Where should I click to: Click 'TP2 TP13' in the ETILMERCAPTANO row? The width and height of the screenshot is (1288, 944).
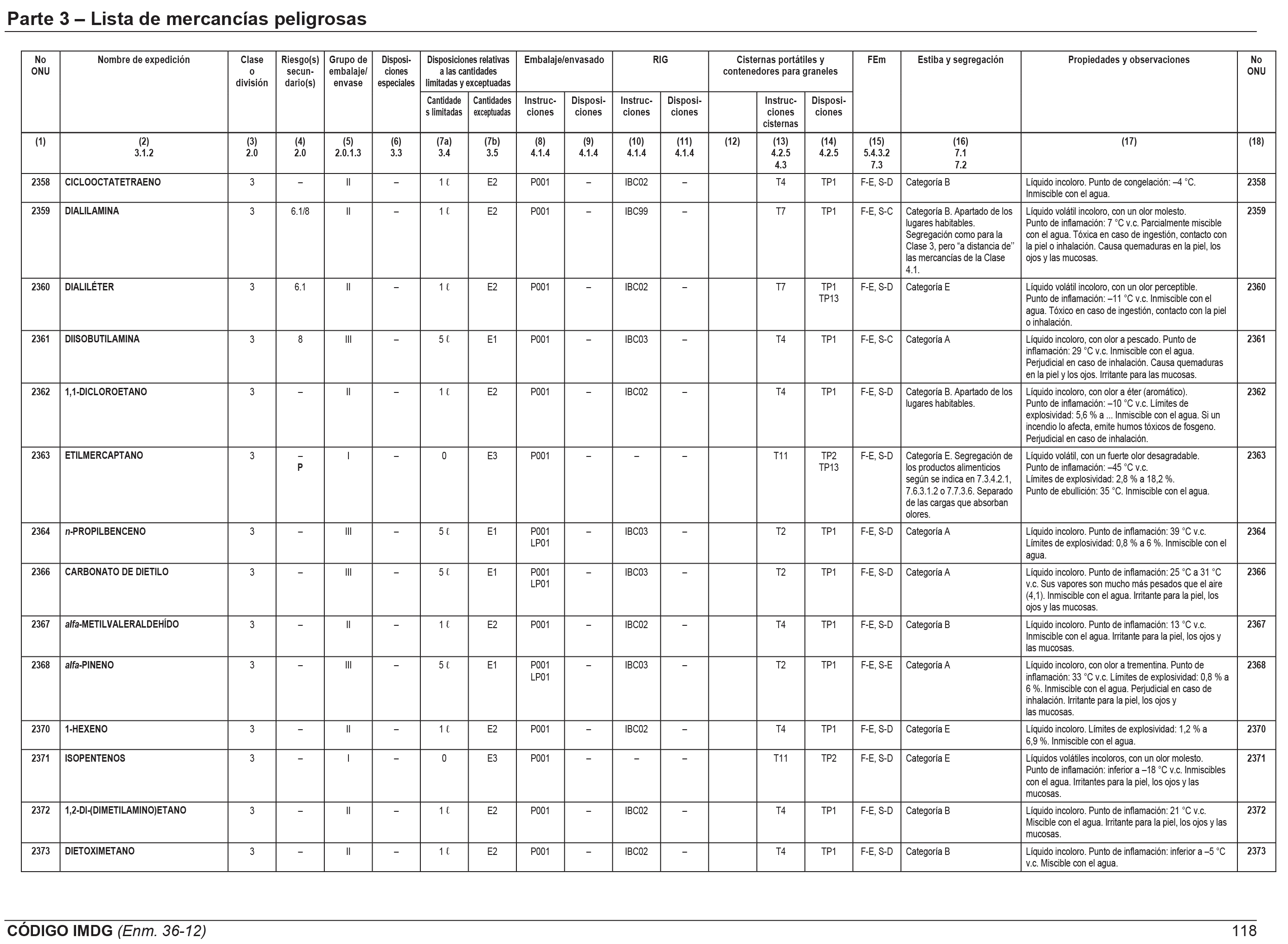[828, 462]
